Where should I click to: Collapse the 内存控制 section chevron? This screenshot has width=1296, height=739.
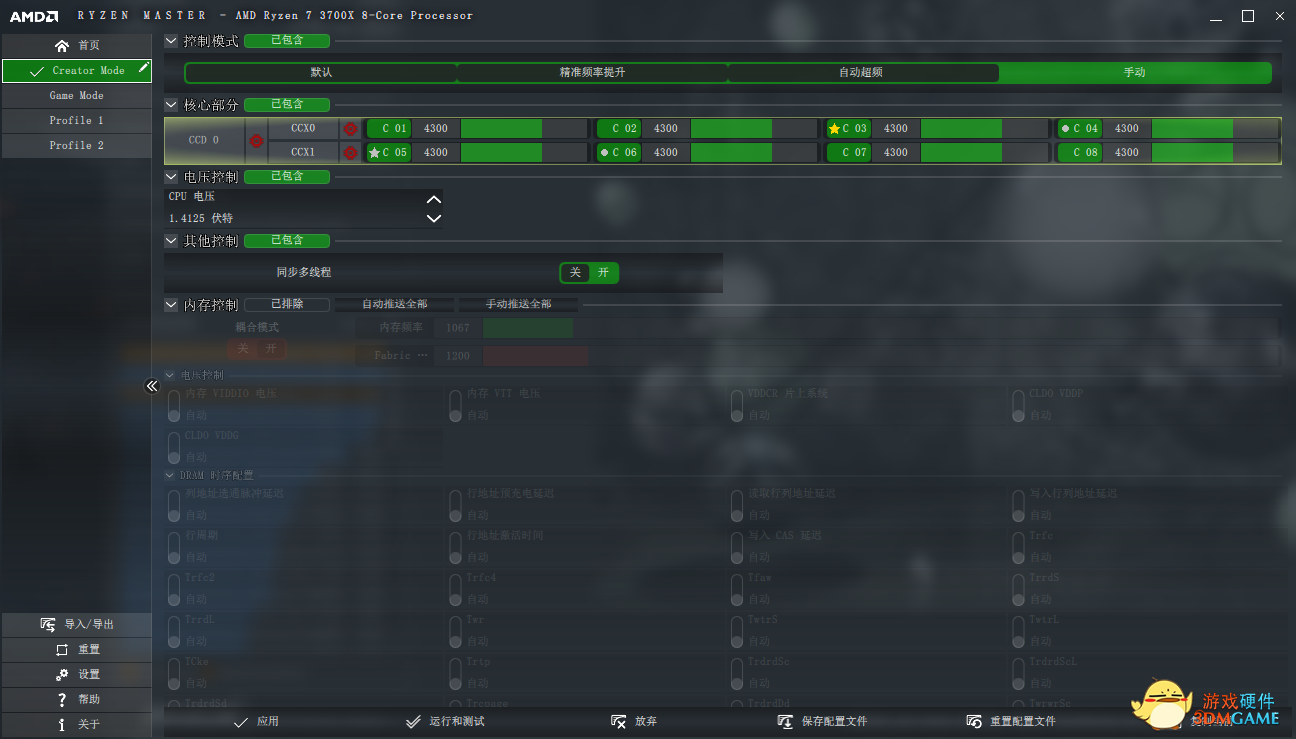point(171,304)
